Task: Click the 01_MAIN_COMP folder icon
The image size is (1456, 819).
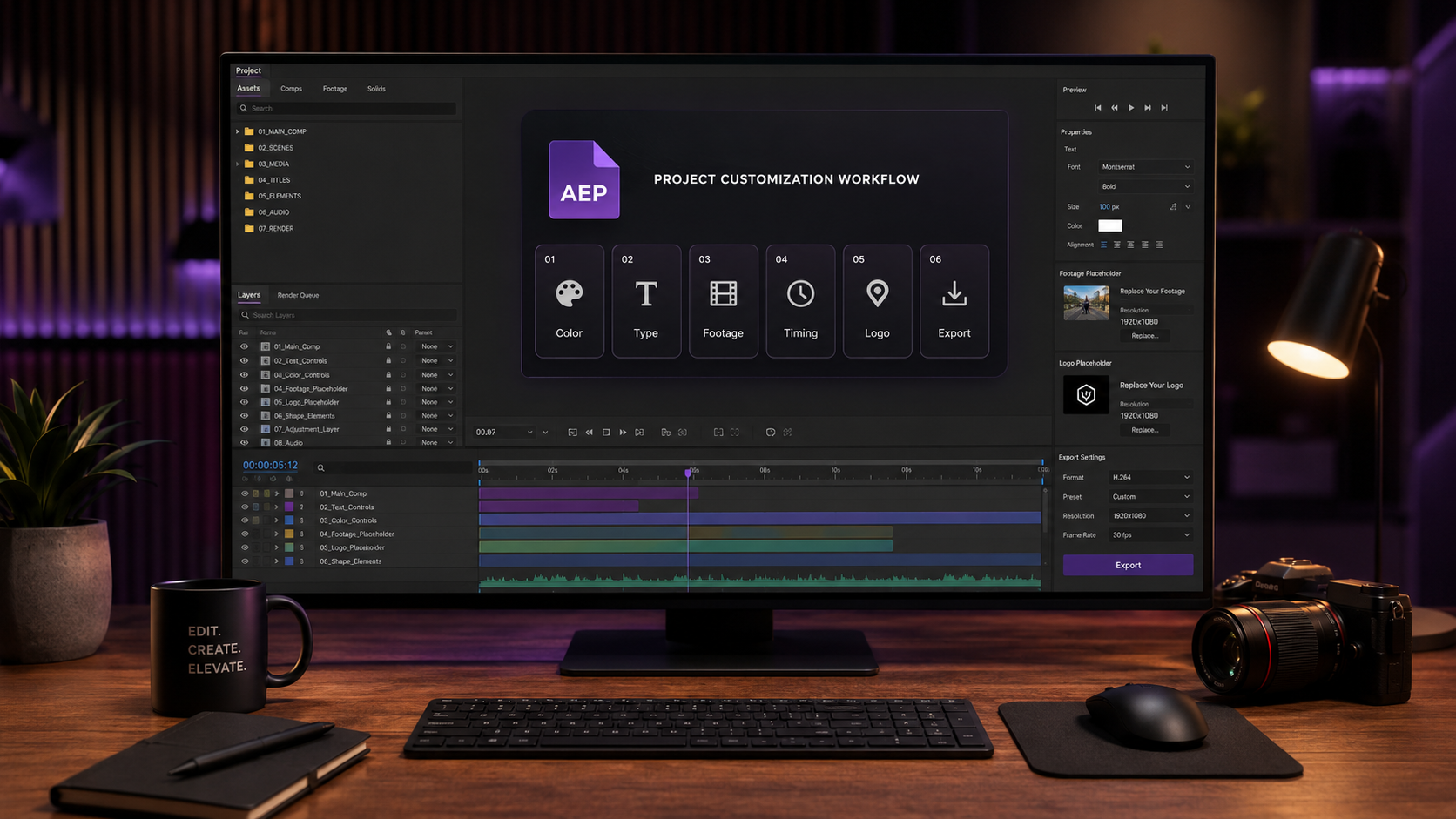Action: pyautogui.click(x=249, y=131)
